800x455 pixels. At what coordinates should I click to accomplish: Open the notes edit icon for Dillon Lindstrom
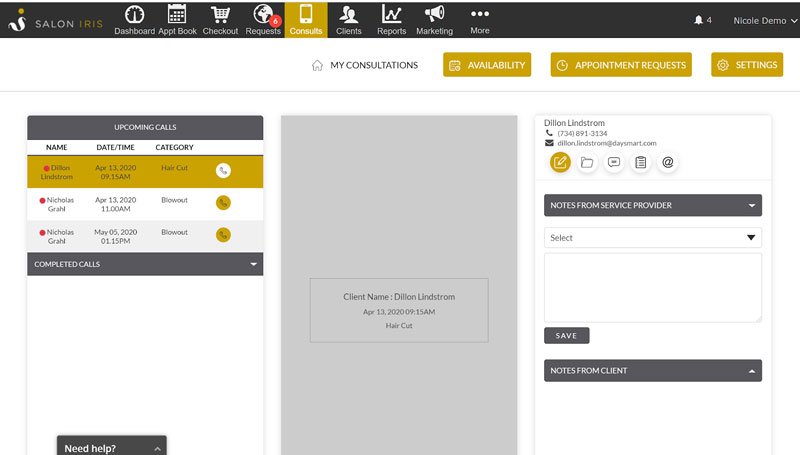tap(560, 162)
